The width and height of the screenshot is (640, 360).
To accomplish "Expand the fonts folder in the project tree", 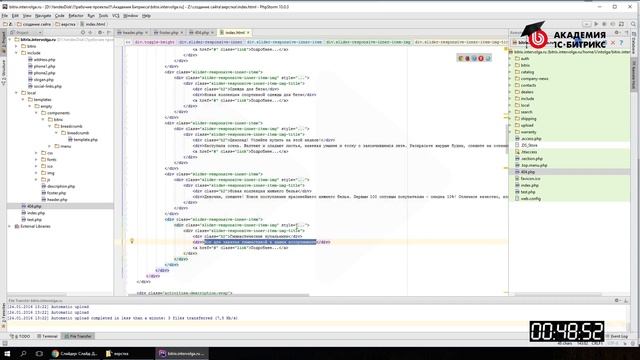I will 36,160.
